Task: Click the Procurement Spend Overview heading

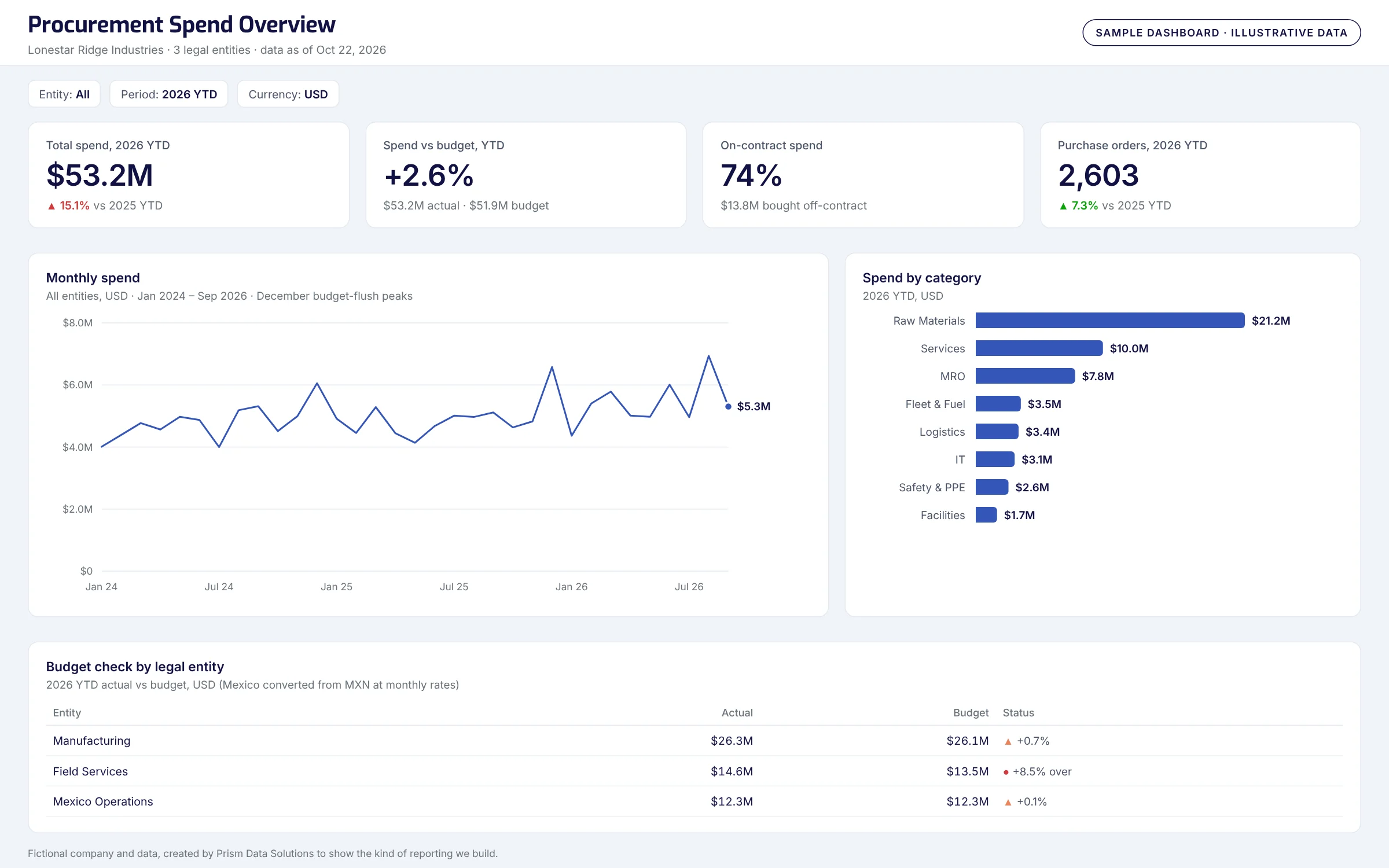Action: click(182, 25)
